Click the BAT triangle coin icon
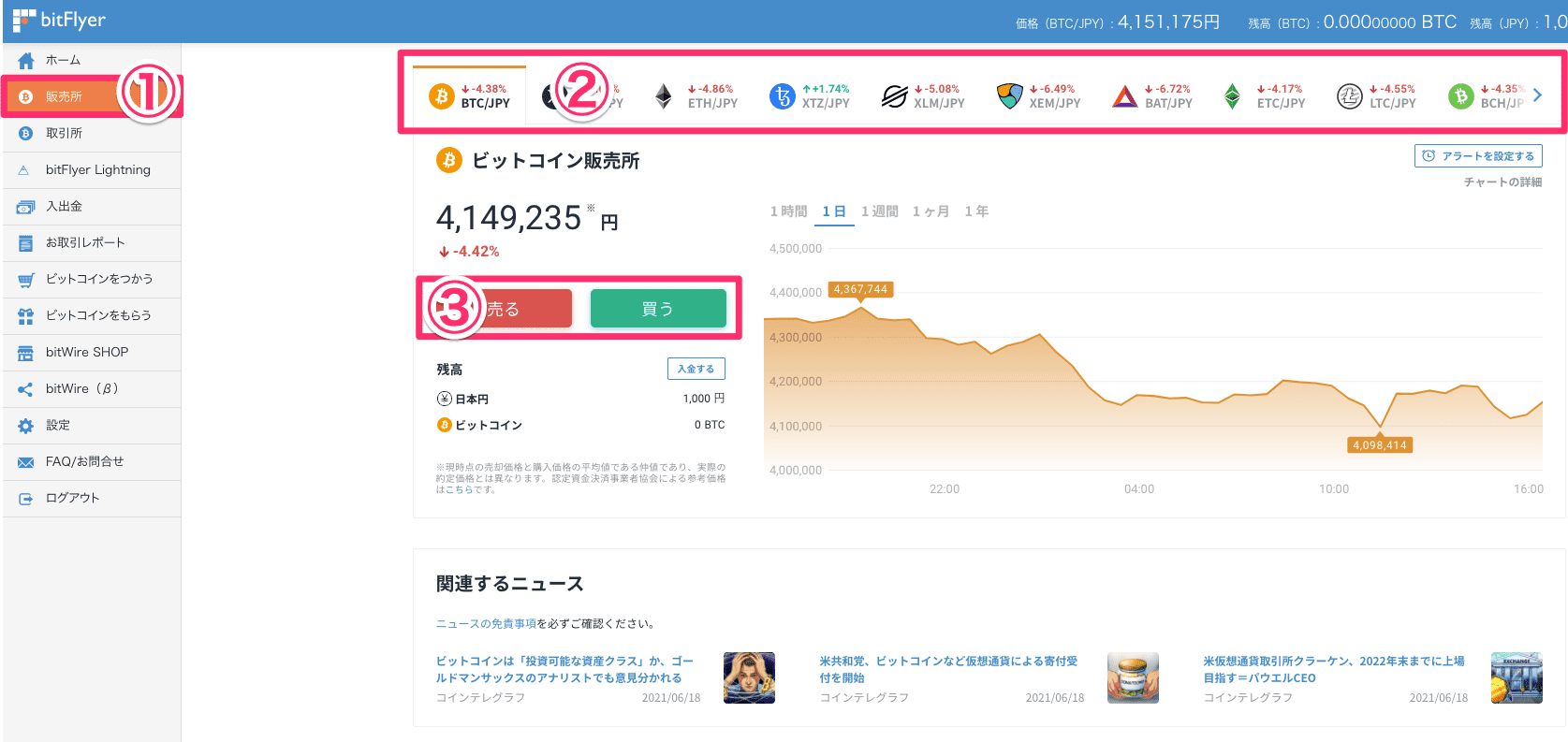Image resolution: width=1568 pixels, height=742 pixels. click(x=1125, y=96)
